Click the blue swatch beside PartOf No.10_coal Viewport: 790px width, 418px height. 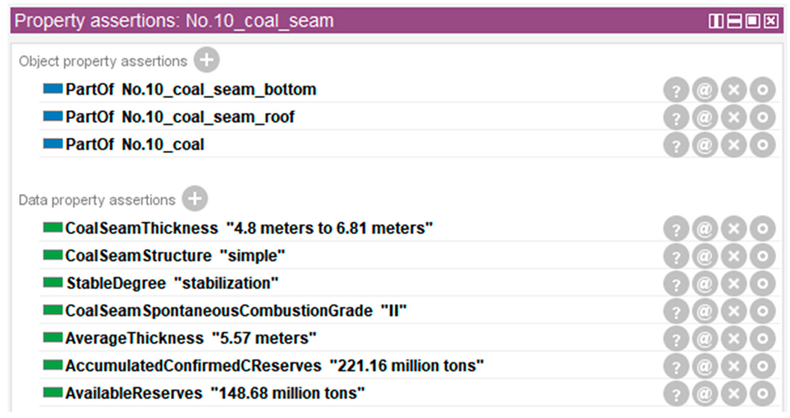click(52, 145)
